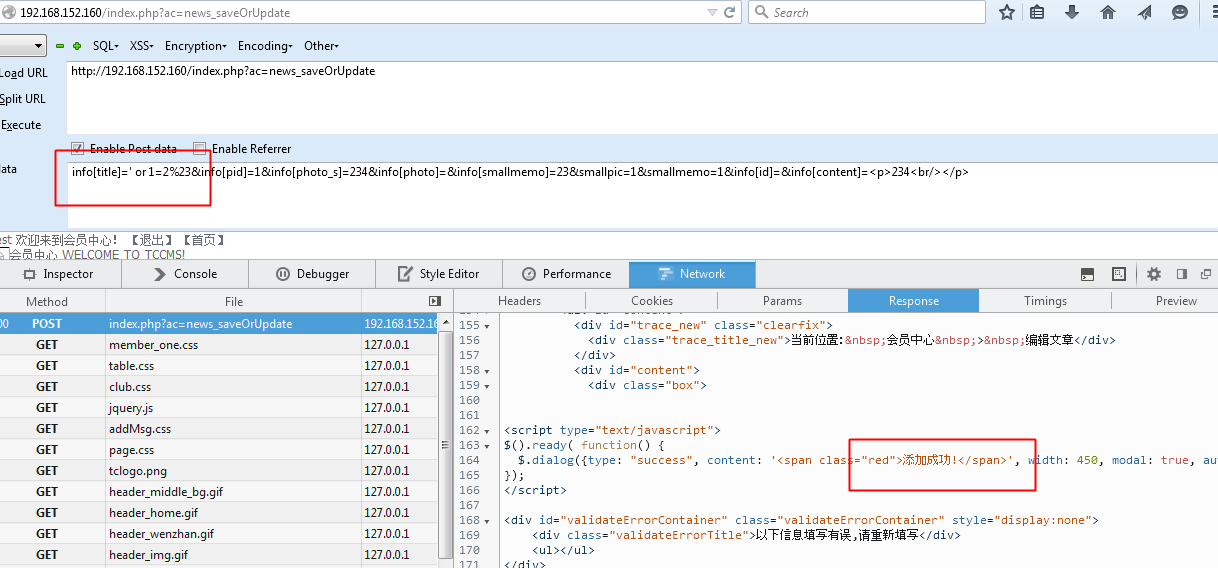Go to the browser home page
The width and height of the screenshot is (1218, 568).
click(x=1108, y=12)
